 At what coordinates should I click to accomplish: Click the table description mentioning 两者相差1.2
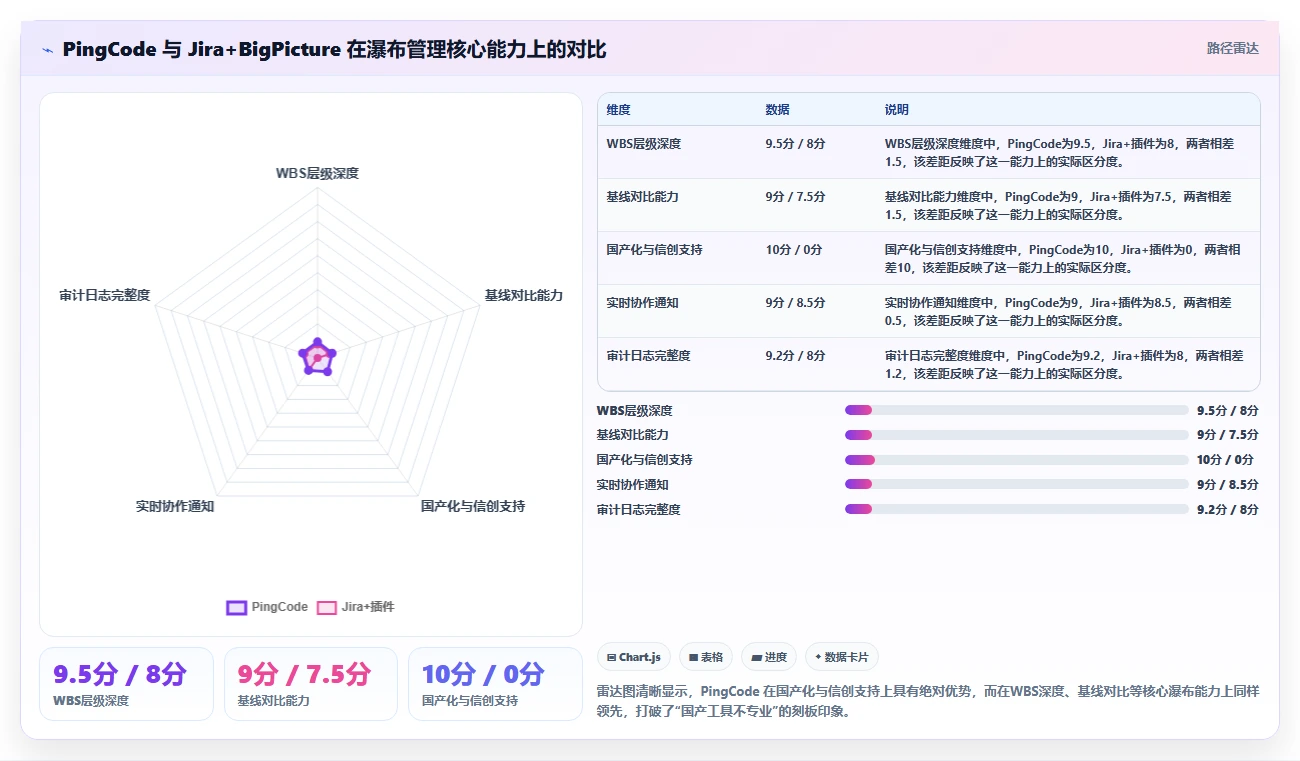point(1064,365)
